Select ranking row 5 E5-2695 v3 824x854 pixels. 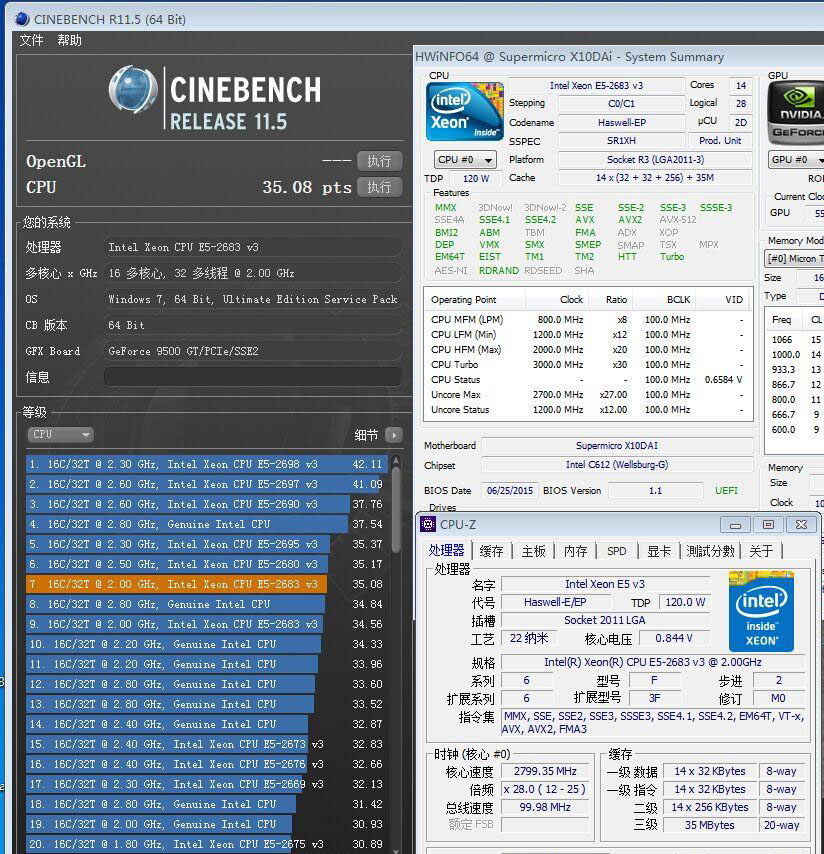[206, 544]
